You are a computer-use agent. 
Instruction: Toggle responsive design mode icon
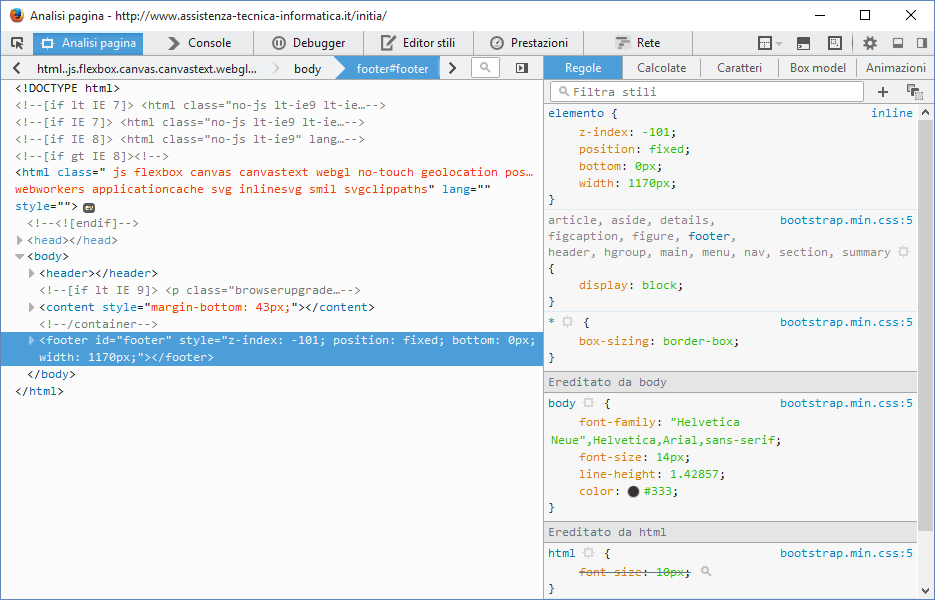(835, 43)
